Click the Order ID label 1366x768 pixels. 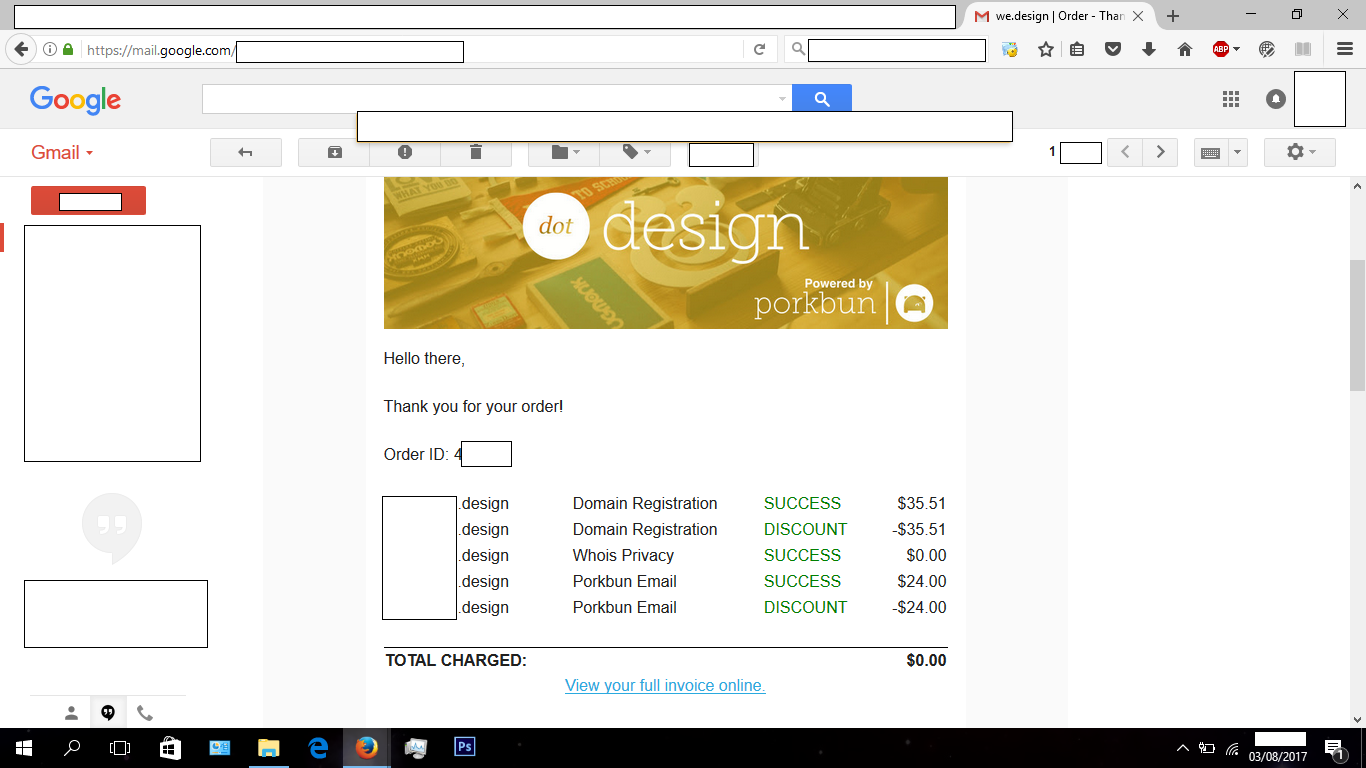click(417, 454)
